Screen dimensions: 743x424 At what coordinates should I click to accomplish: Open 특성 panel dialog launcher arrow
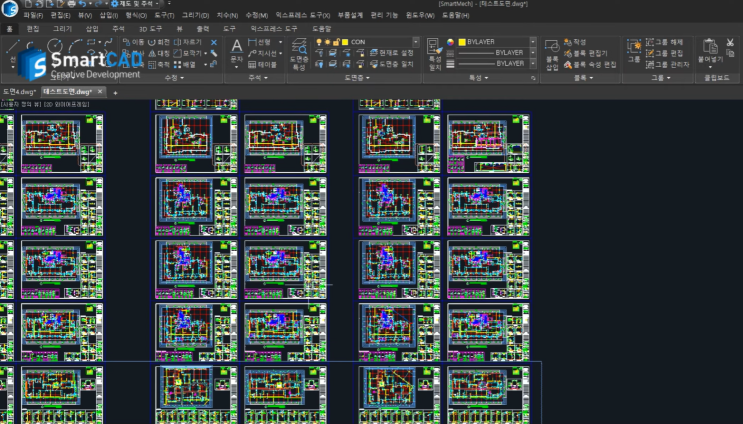point(534,78)
